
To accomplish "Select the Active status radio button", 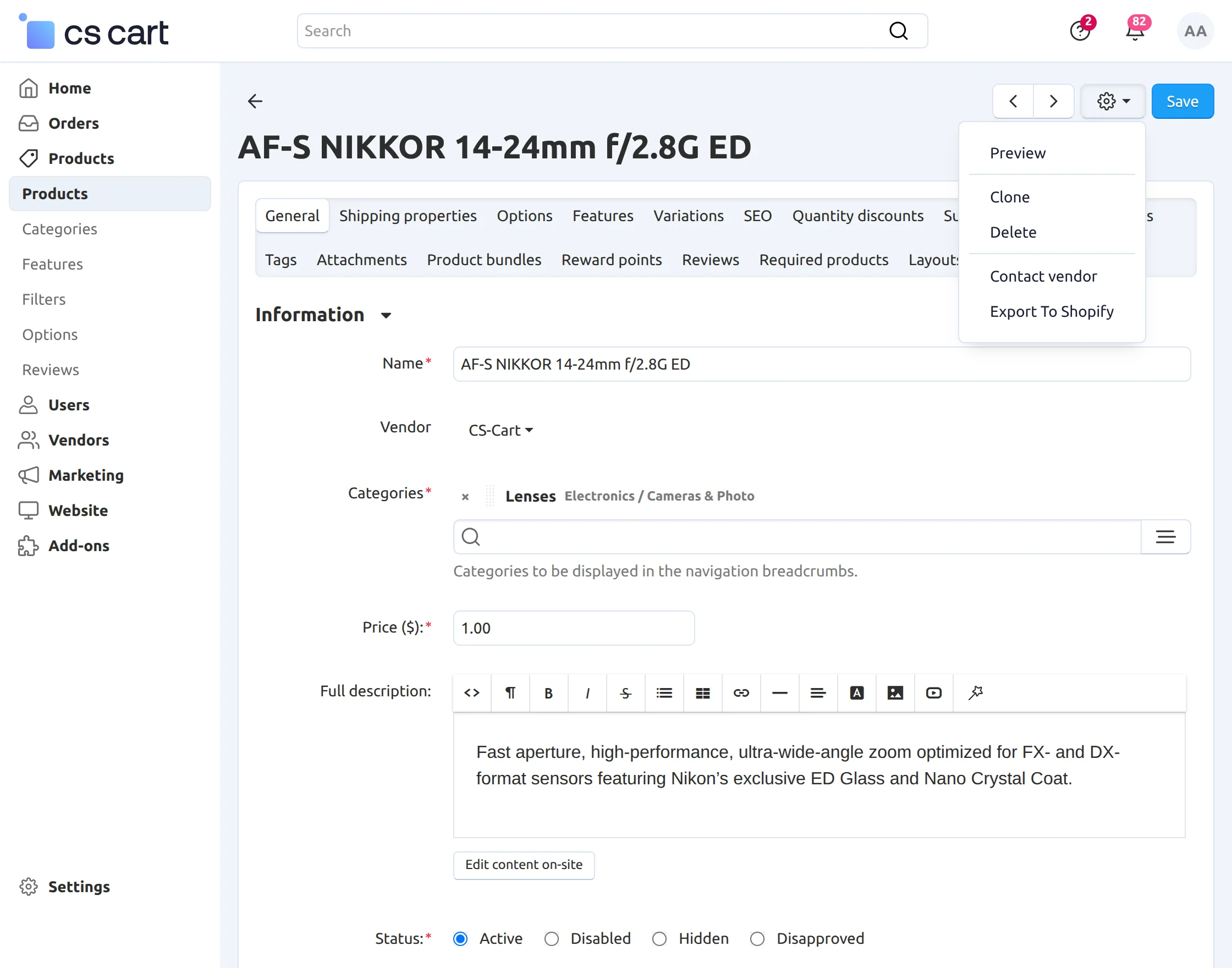I will click(460, 939).
